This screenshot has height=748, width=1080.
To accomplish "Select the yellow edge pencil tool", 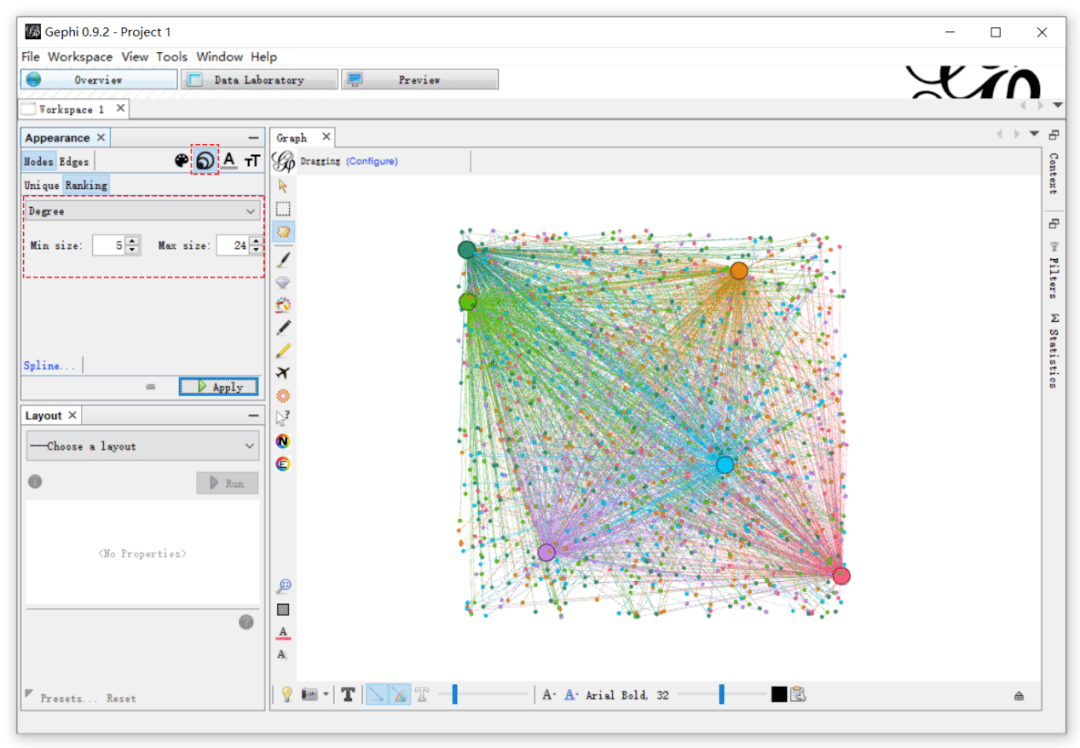I will tap(283, 350).
